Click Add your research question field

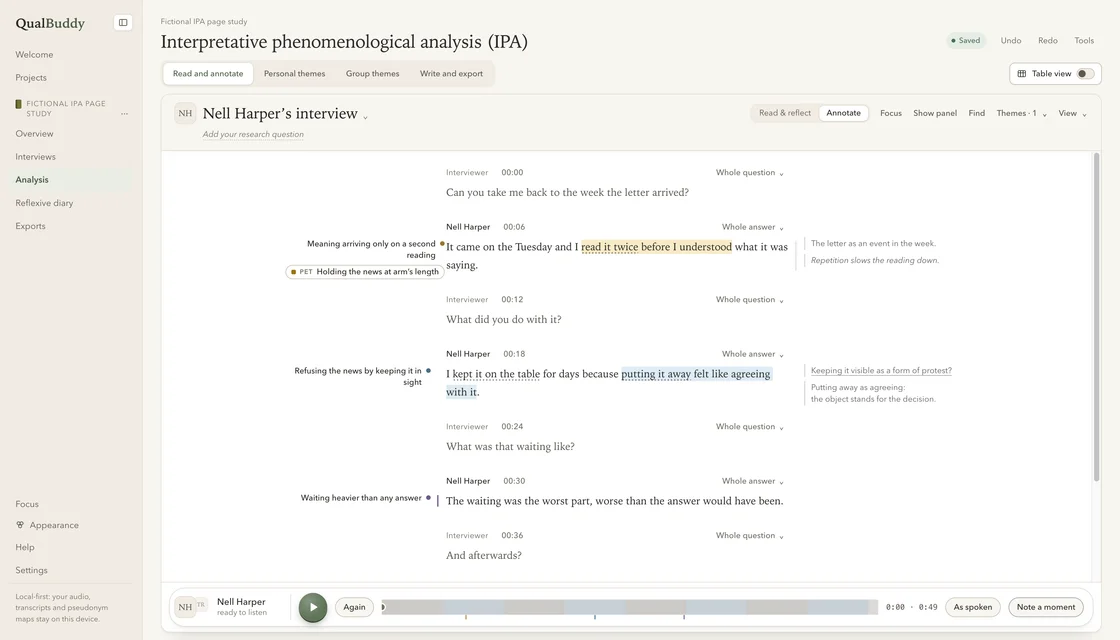tap(253, 134)
